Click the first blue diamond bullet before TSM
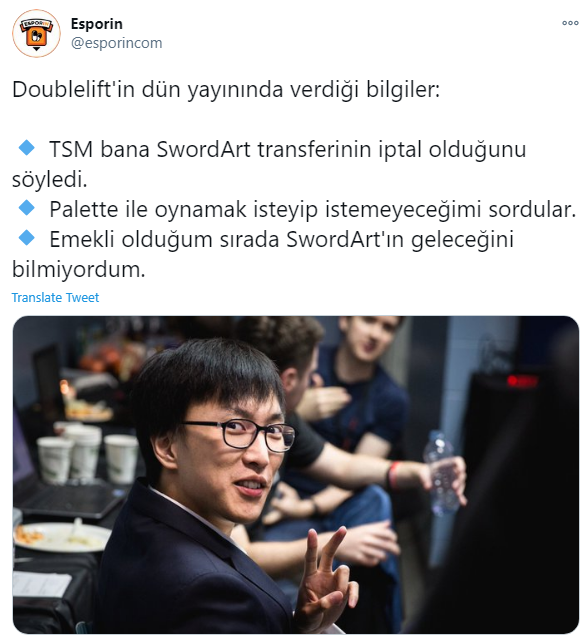This screenshot has width=587, height=636. click(27, 148)
